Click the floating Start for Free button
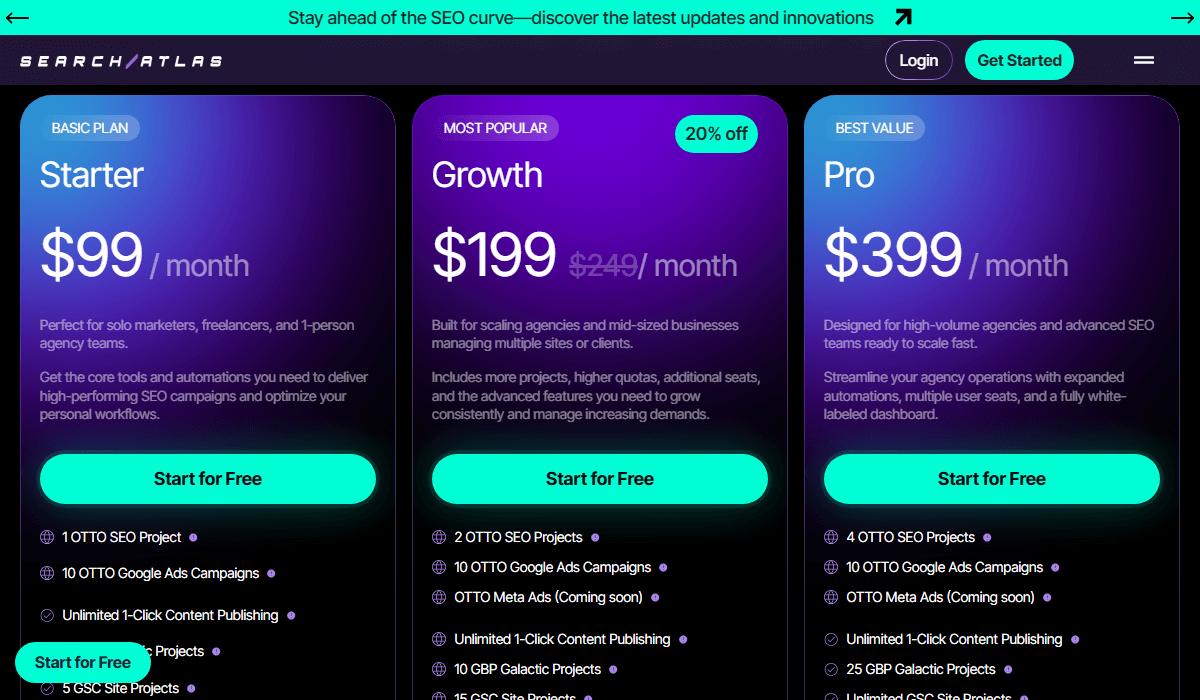This screenshot has height=700, width=1200. point(83,662)
